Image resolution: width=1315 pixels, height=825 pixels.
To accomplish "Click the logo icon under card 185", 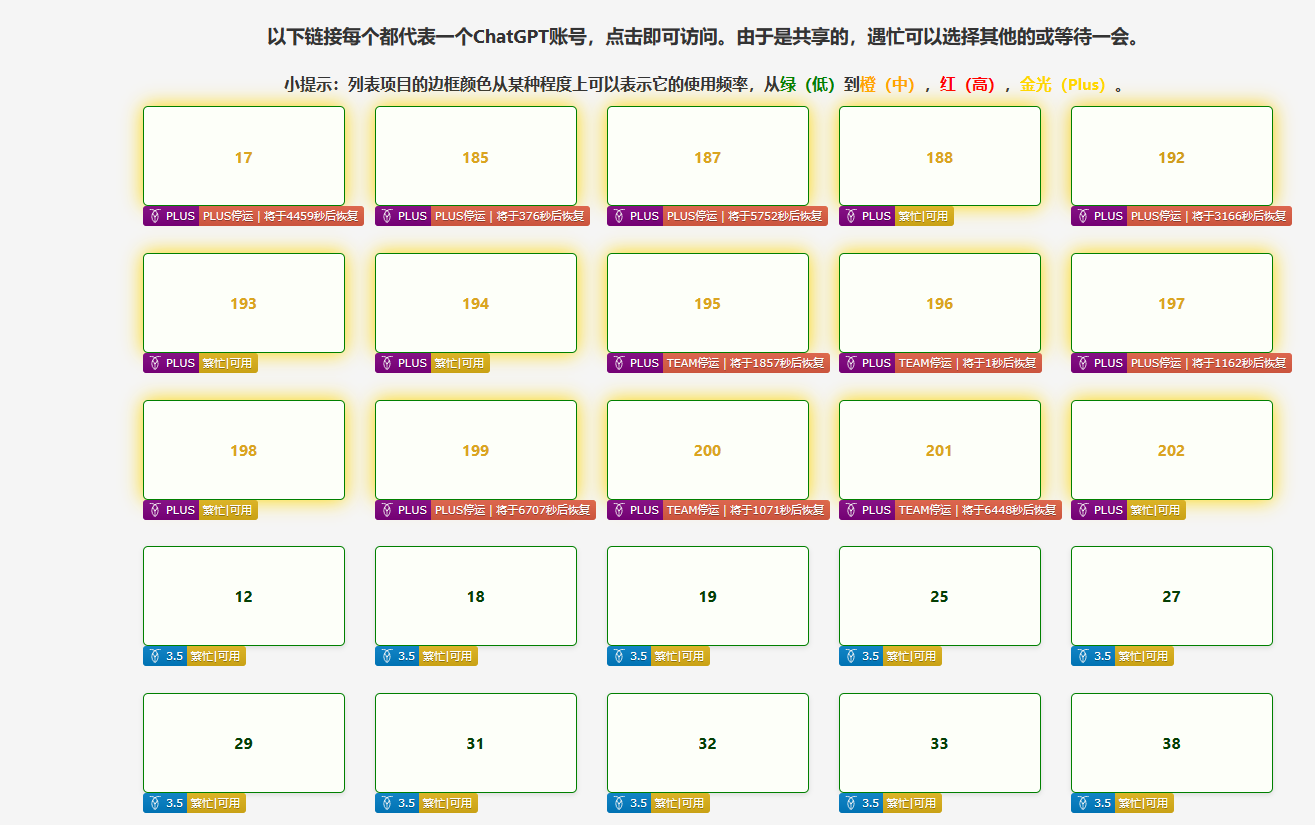I will pyautogui.click(x=387, y=216).
